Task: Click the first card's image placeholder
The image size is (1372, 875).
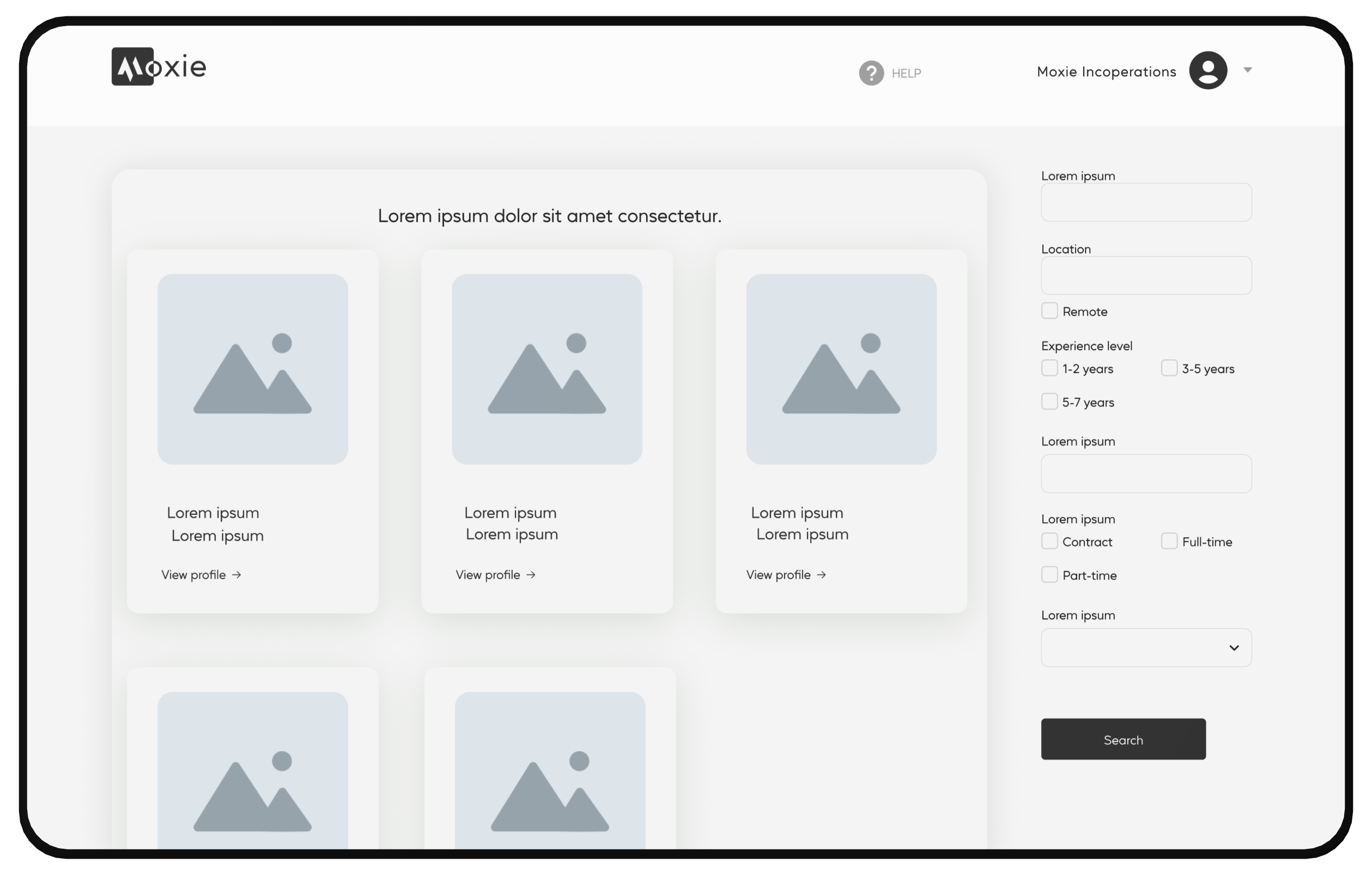Action: point(252,369)
